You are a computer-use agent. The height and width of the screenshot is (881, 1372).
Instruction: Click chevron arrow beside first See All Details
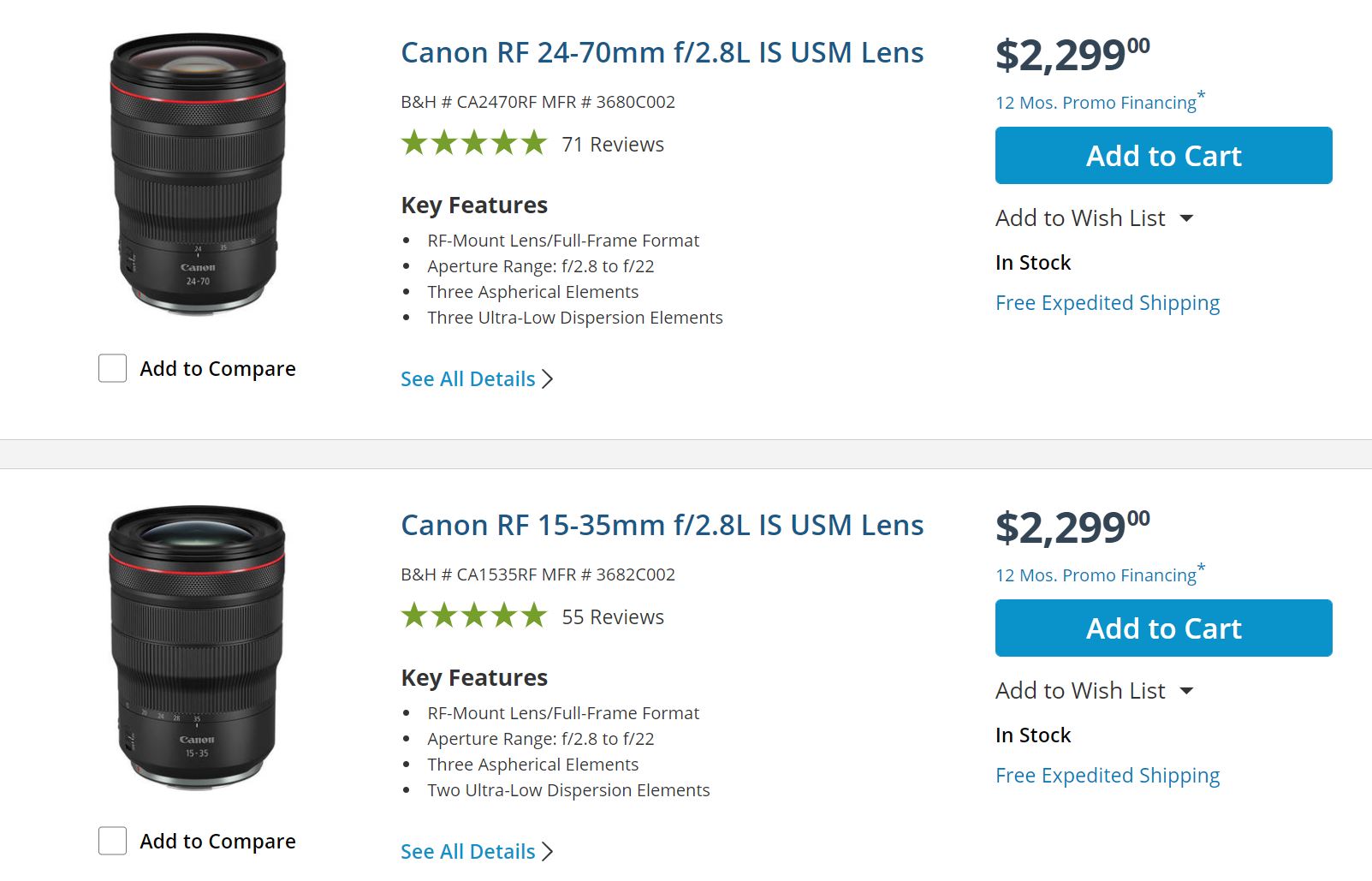click(x=548, y=379)
